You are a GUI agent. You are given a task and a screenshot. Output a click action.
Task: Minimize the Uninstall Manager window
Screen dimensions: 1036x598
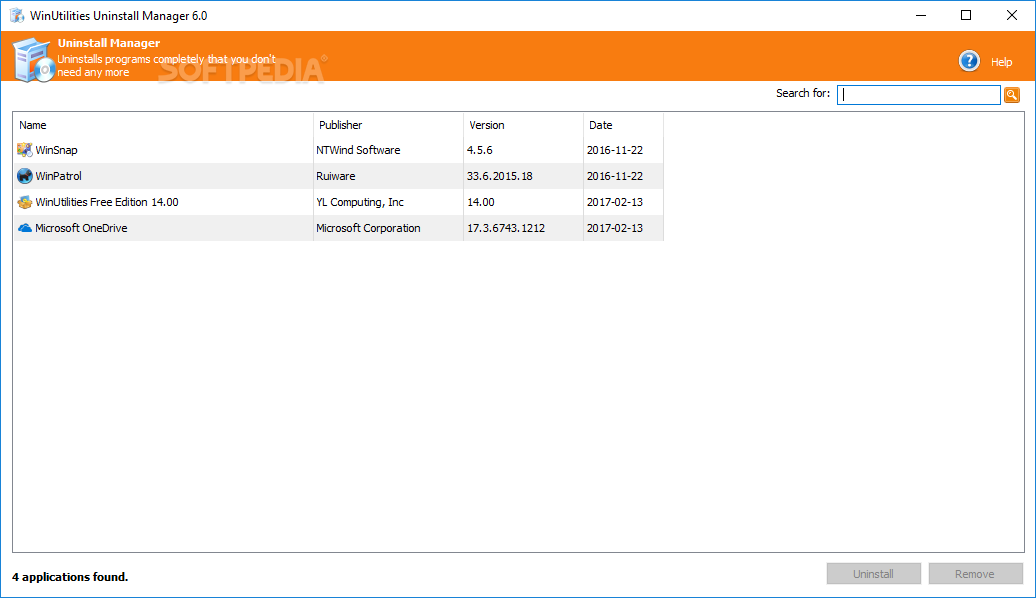tap(921, 15)
